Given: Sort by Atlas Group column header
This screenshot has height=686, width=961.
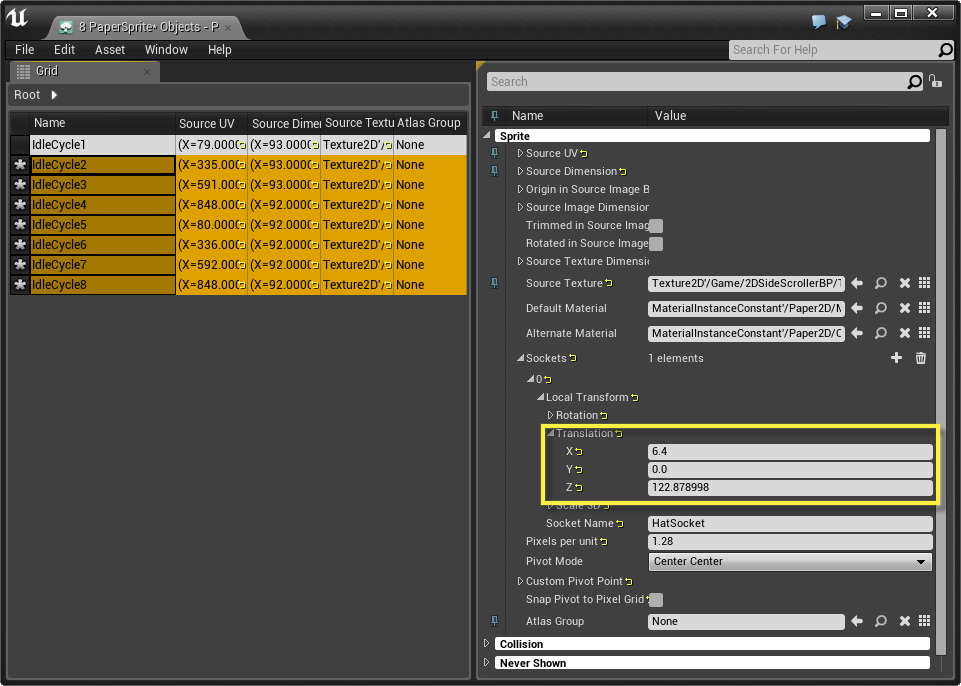Looking at the screenshot, I should pyautogui.click(x=429, y=123).
